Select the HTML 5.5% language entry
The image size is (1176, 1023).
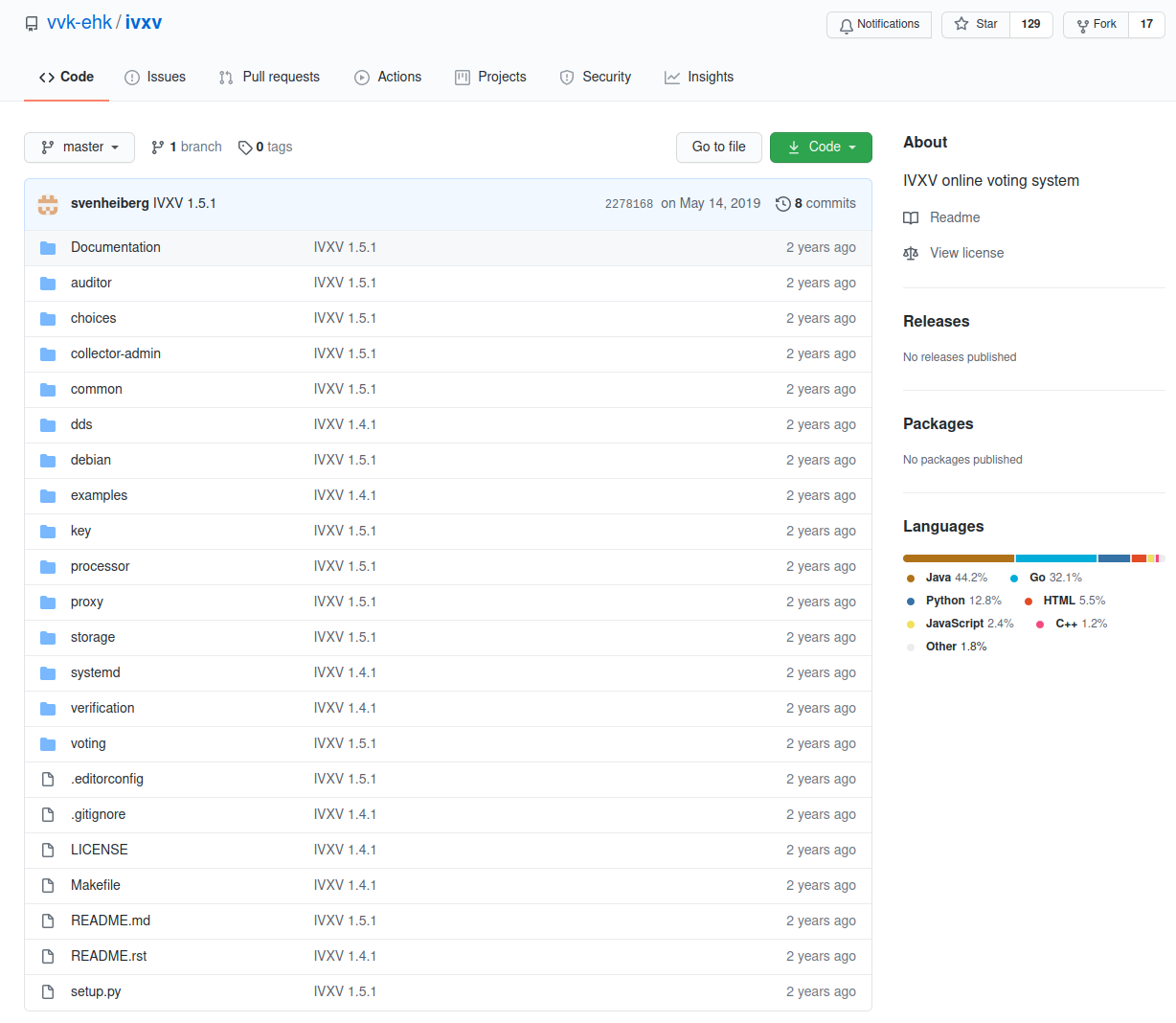point(1065,602)
